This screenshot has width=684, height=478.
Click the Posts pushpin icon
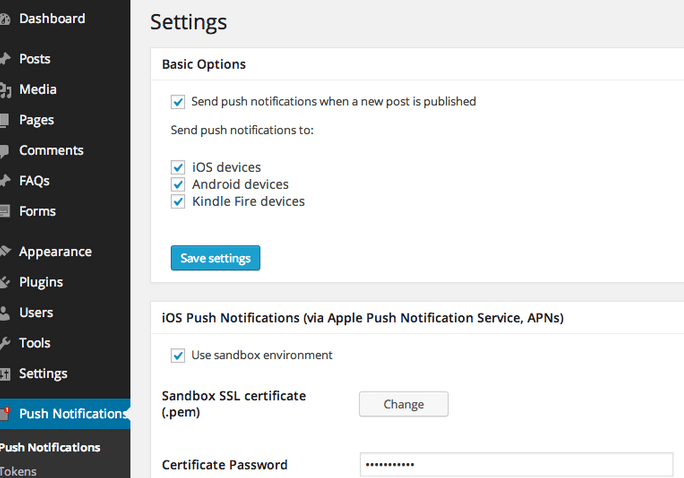4,59
